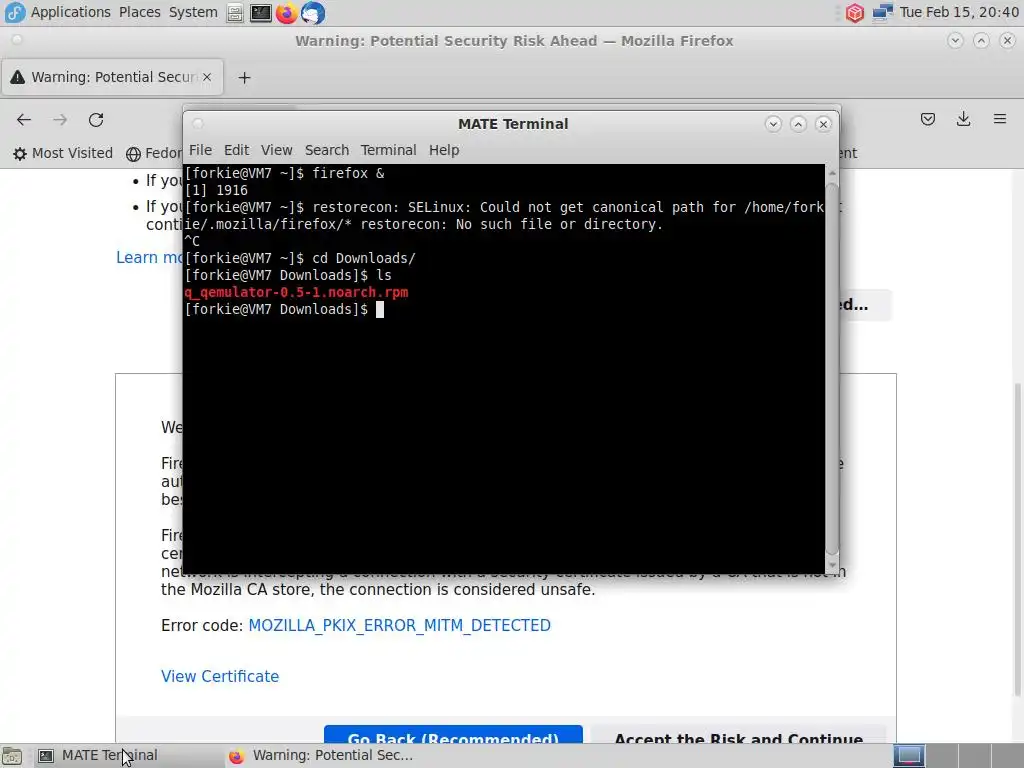Open the Edit menu in MATE Terminal
Image resolution: width=1024 pixels, height=768 pixels.
click(x=236, y=150)
